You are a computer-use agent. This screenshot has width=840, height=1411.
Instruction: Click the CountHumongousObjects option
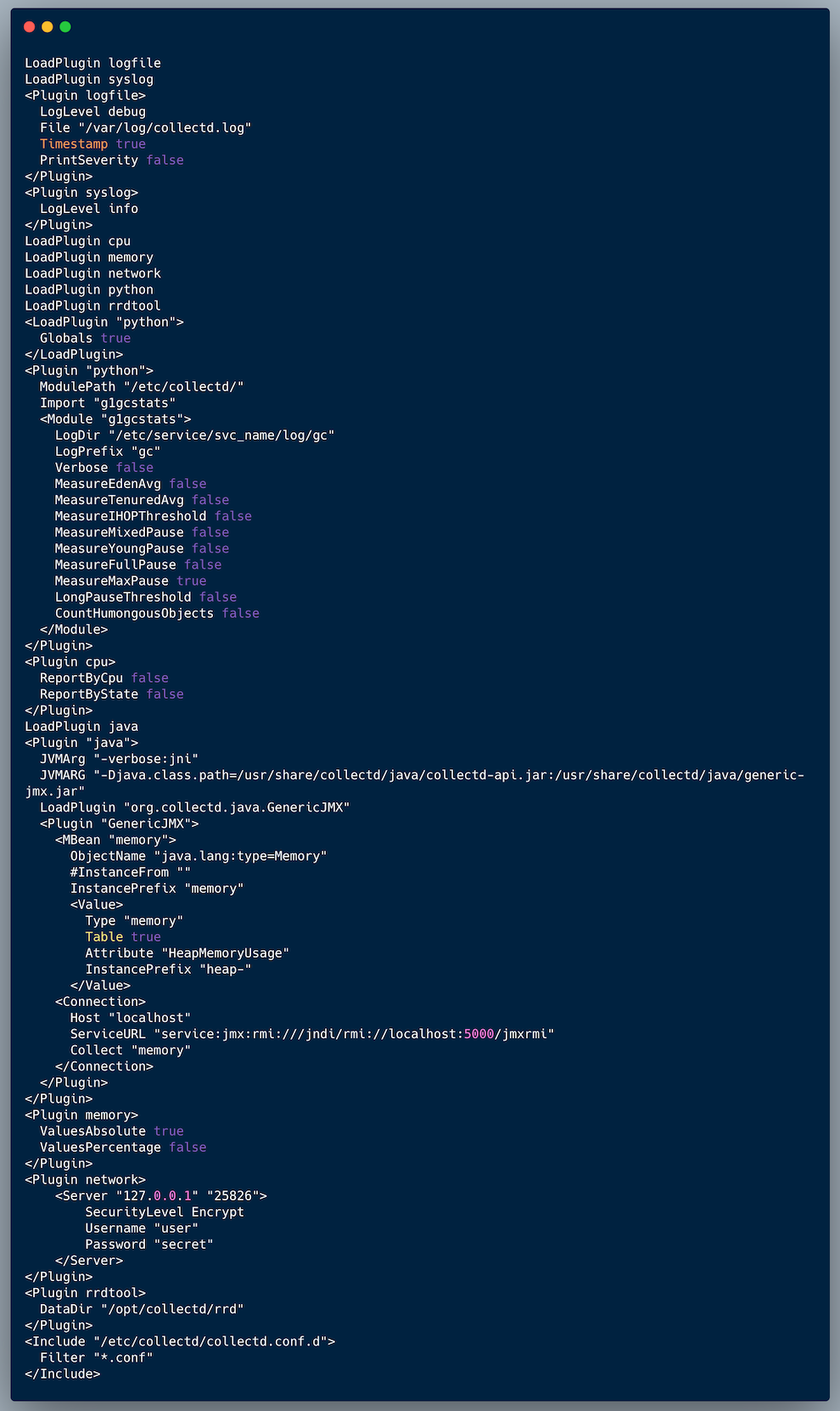pyautogui.click(x=134, y=614)
